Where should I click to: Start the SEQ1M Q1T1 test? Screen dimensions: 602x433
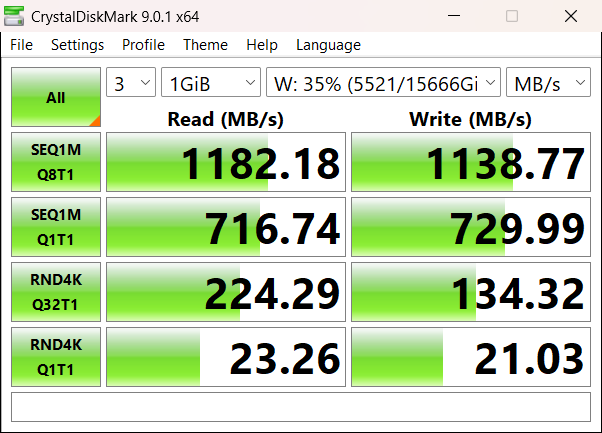point(55,227)
